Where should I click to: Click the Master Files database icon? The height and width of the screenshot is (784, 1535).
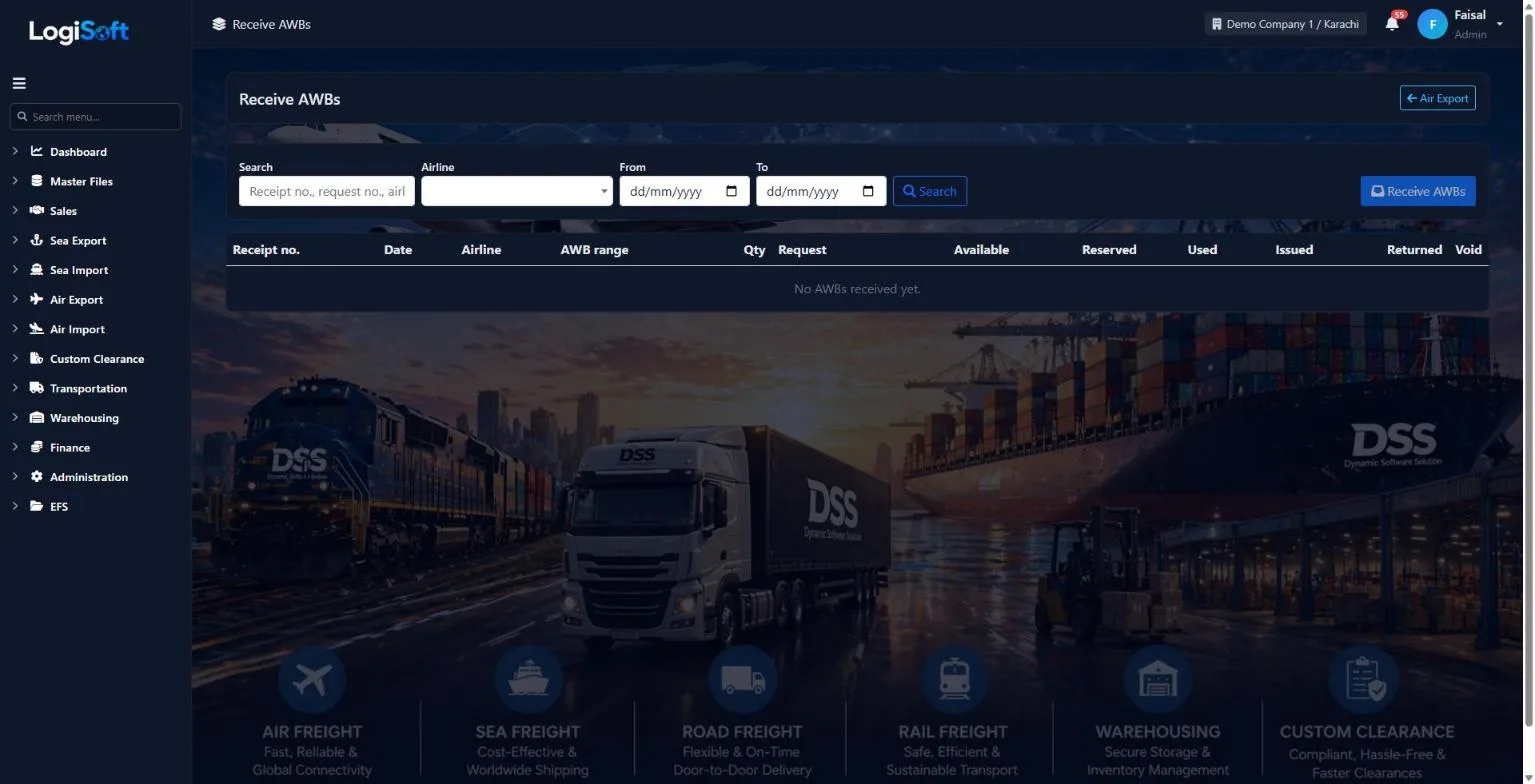click(x=37, y=181)
